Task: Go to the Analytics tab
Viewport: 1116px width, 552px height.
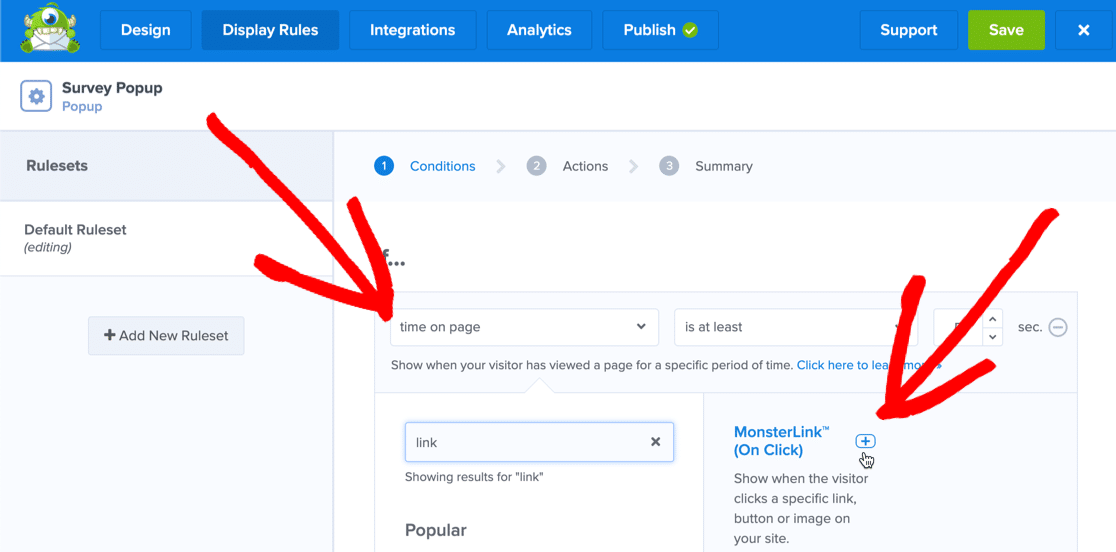Action: tap(539, 30)
